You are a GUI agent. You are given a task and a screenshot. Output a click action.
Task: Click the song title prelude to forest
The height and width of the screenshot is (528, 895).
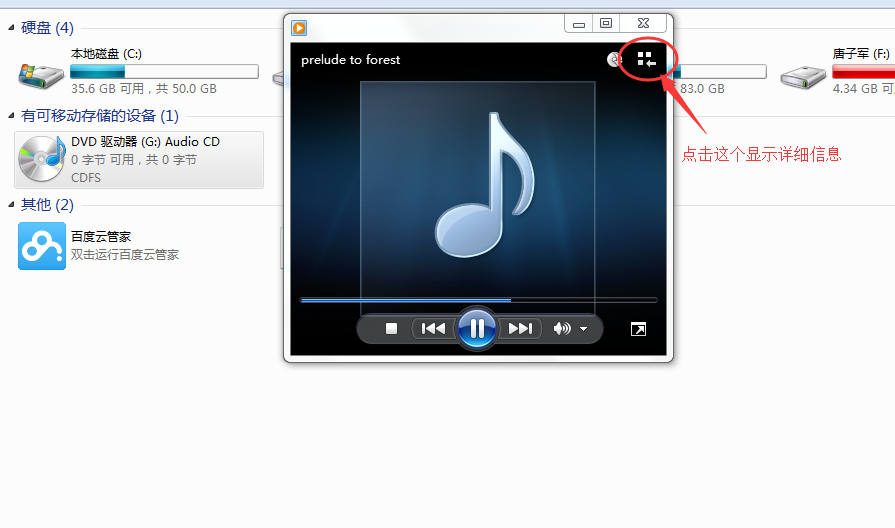pyautogui.click(x=350, y=59)
